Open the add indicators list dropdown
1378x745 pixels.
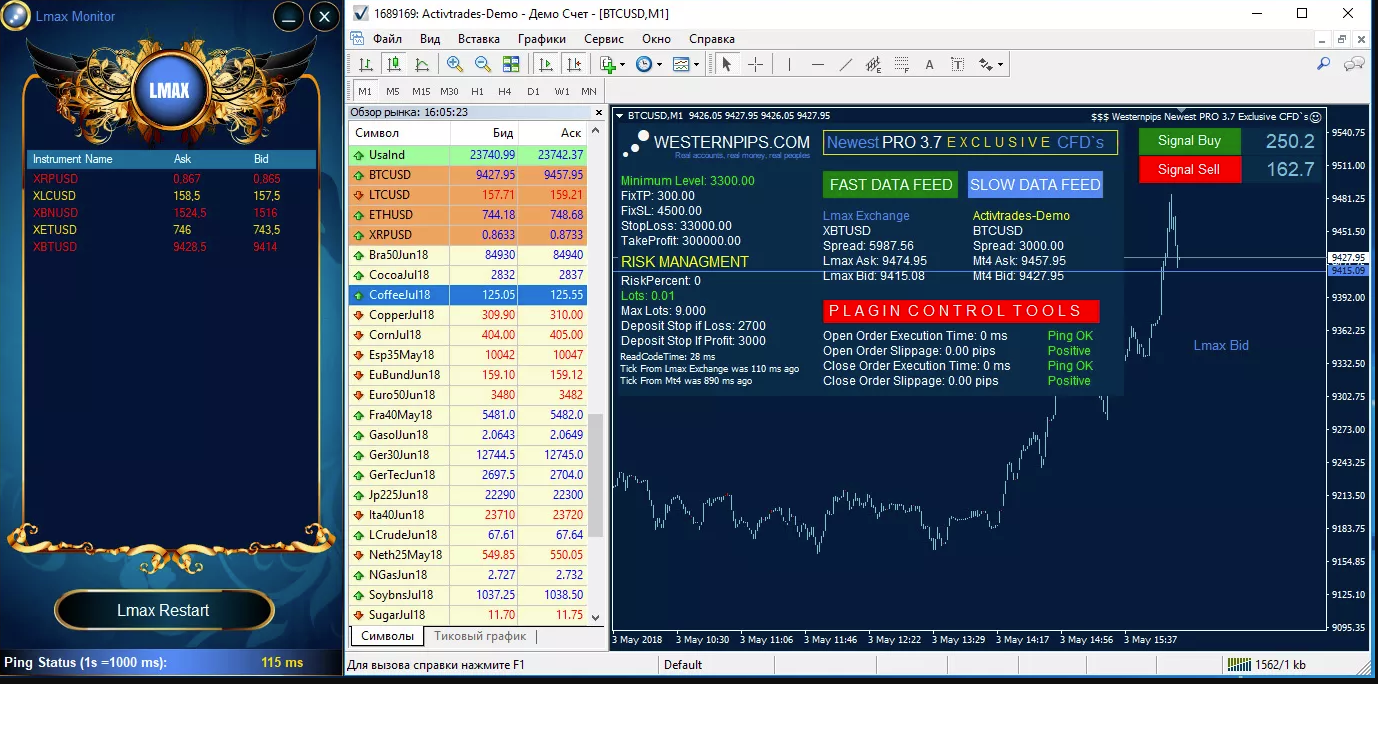click(612, 64)
